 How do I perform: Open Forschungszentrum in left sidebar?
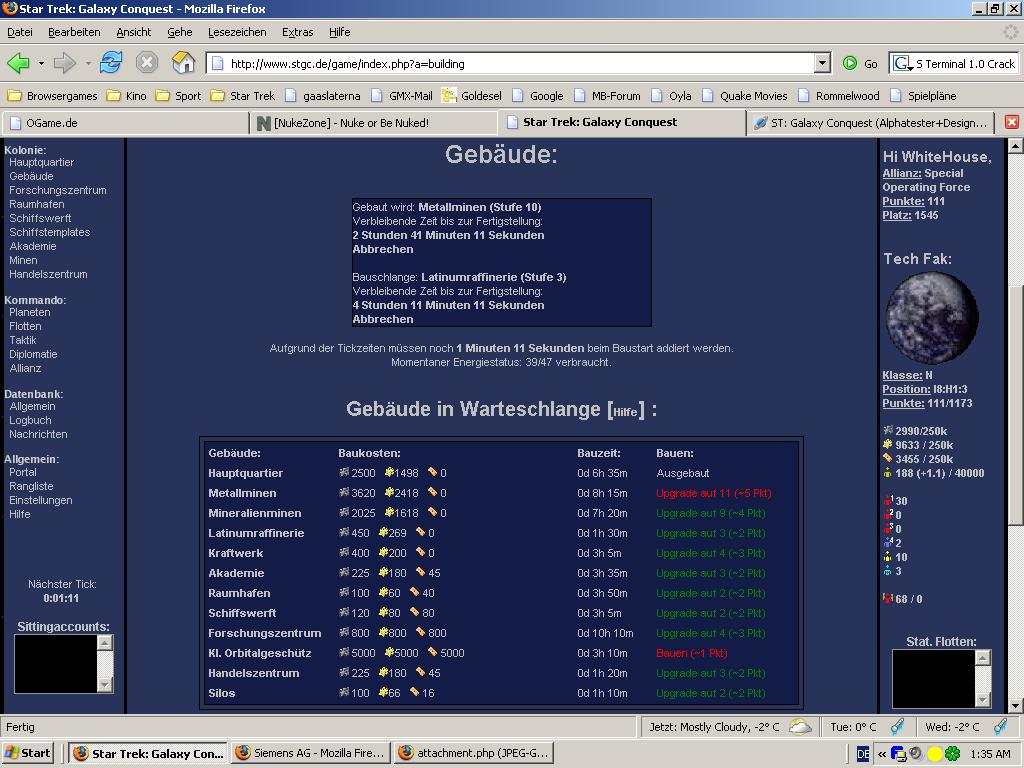point(57,190)
